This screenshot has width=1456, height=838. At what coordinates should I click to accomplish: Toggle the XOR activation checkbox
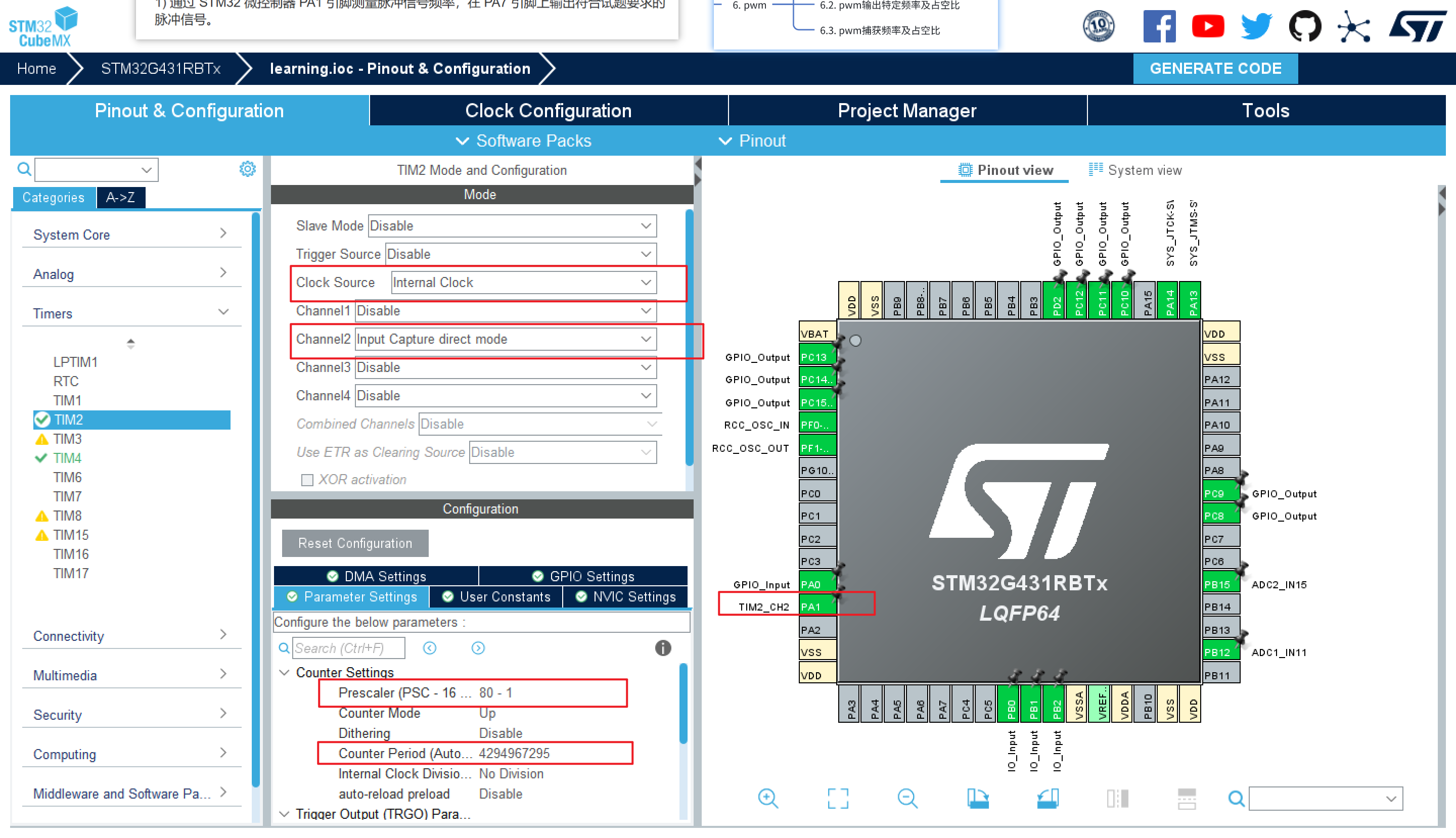click(307, 480)
